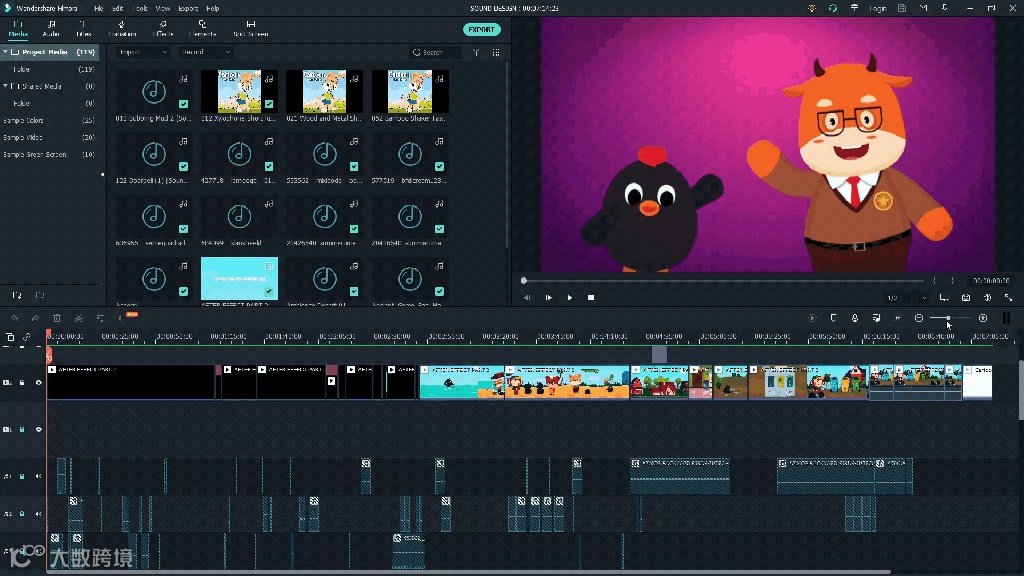Viewport: 1024px width, 576px height.
Task: Open the Effects tab
Action: (x=163, y=29)
